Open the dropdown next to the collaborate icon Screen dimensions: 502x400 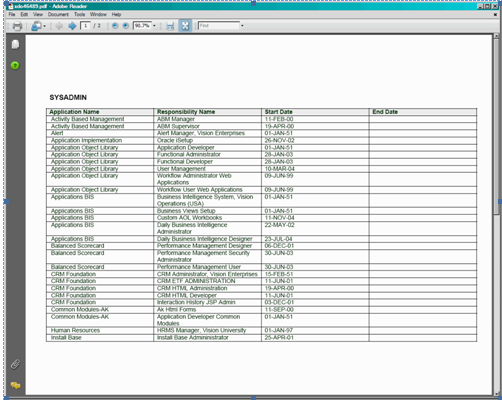click(x=44, y=26)
